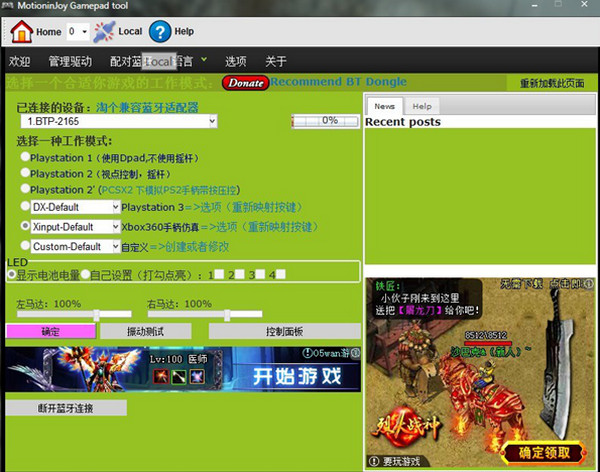Click 确定领取 button in game ad
The height and width of the screenshot is (472, 600).
[544, 453]
